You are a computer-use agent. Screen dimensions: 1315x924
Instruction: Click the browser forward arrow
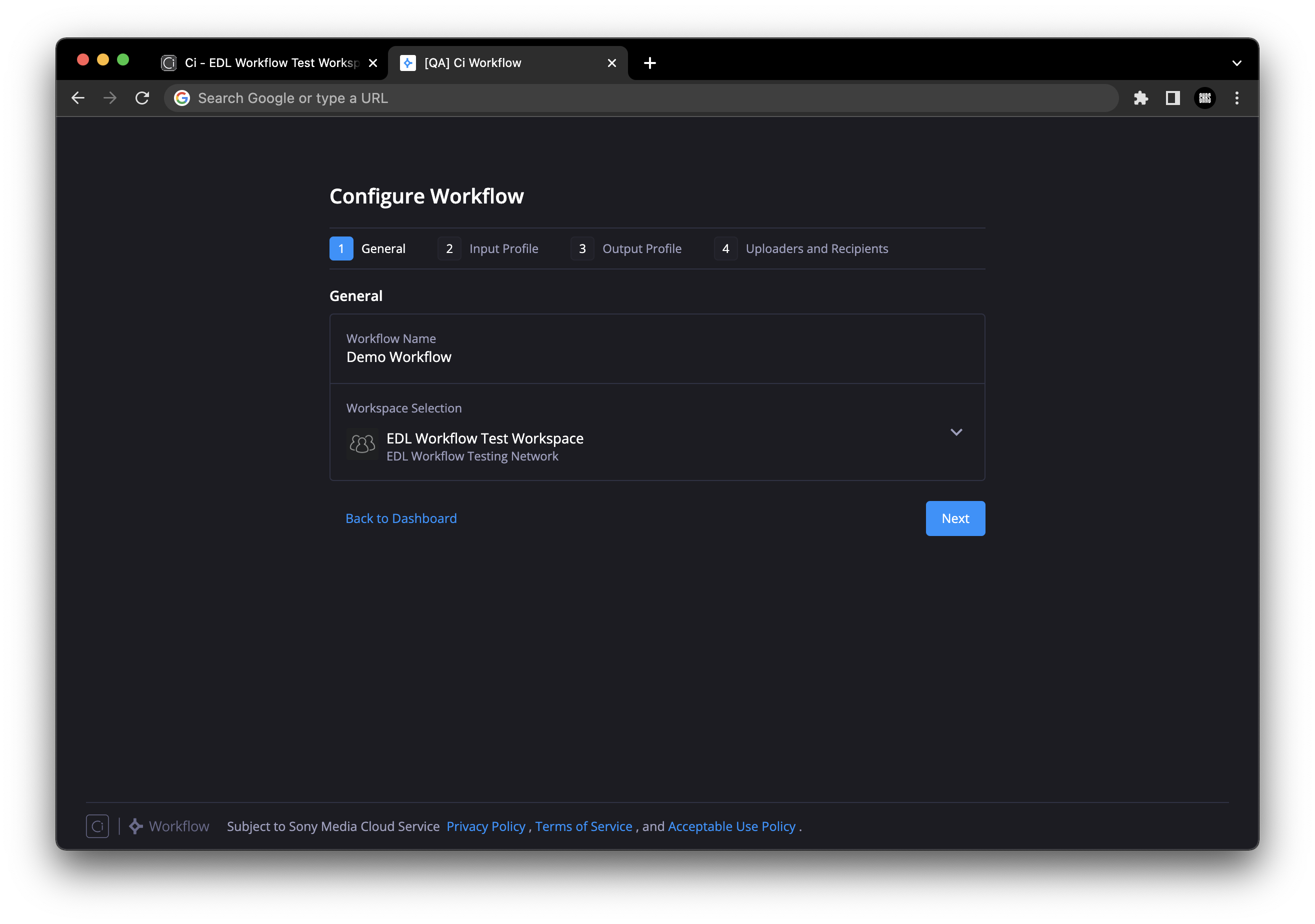pos(110,98)
